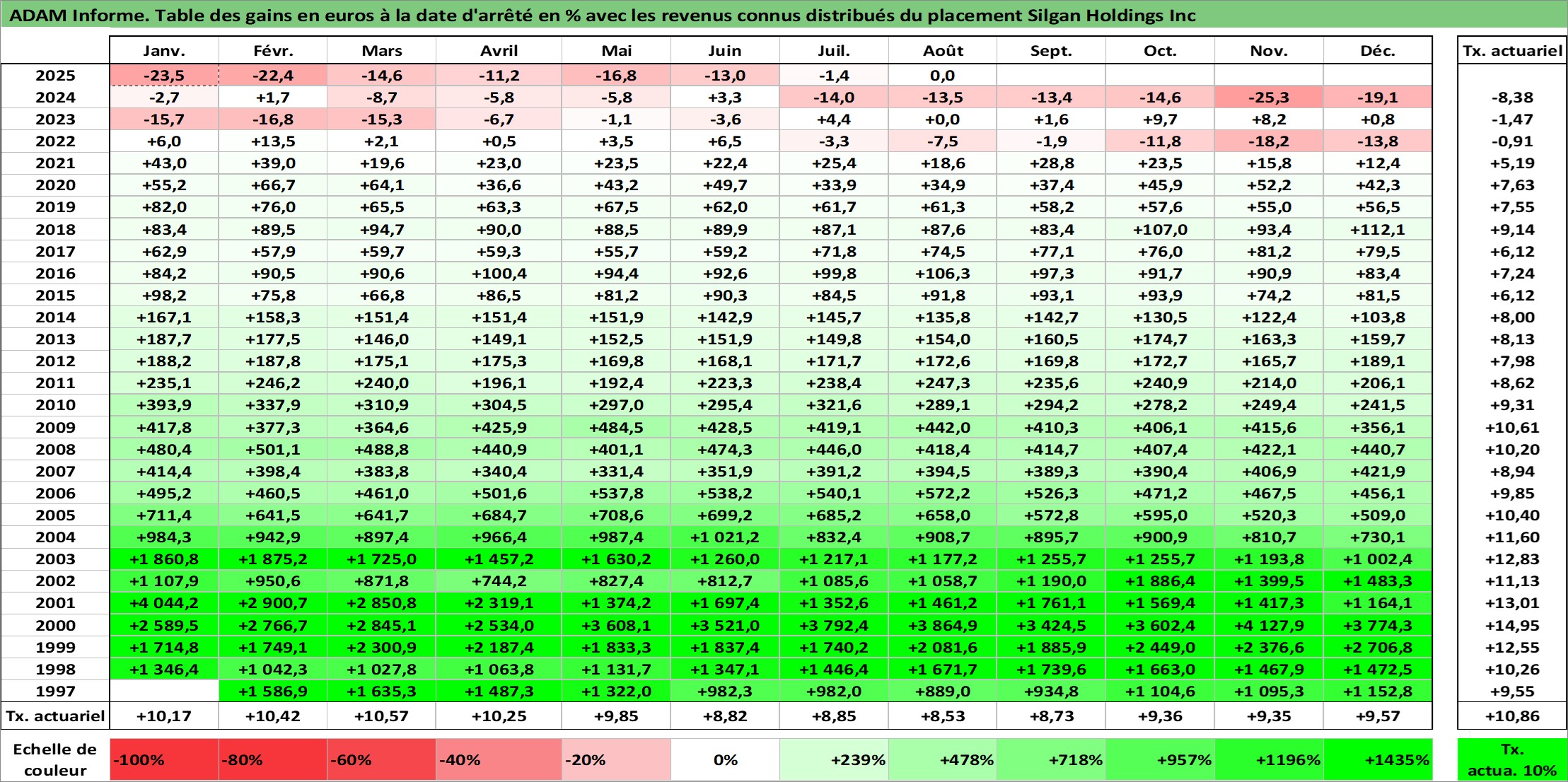This screenshot has height=782, width=1568.
Task: Select the +8,53 Août actuarial rate
Action: (943, 716)
